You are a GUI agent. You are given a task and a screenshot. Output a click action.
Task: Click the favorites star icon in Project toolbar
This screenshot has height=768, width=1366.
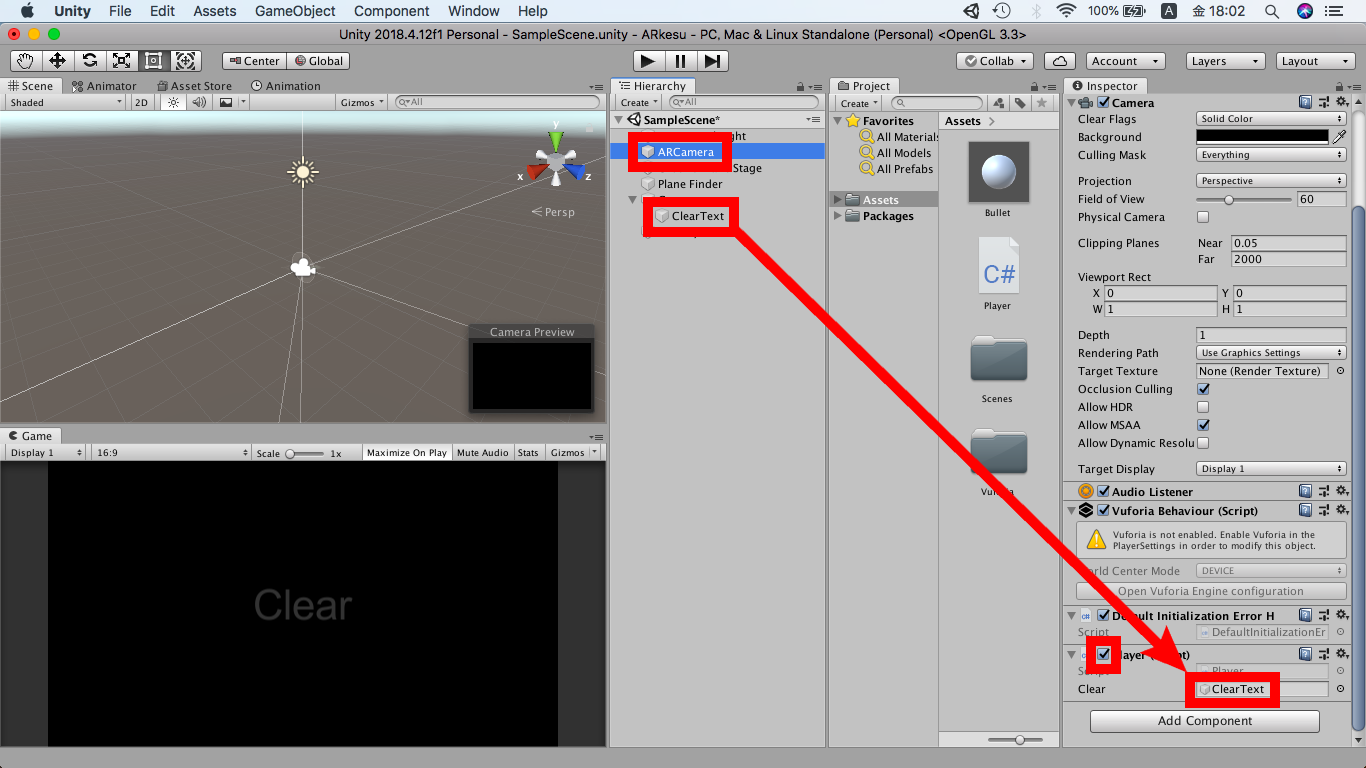point(1042,103)
